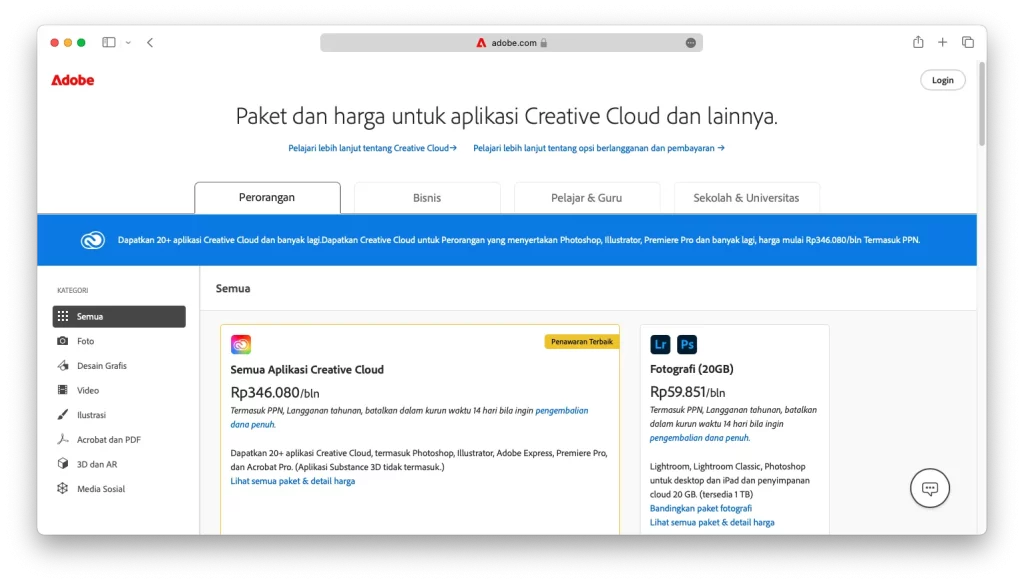Toggle the Safari sidebar icon
The height and width of the screenshot is (584, 1024).
tap(109, 42)
